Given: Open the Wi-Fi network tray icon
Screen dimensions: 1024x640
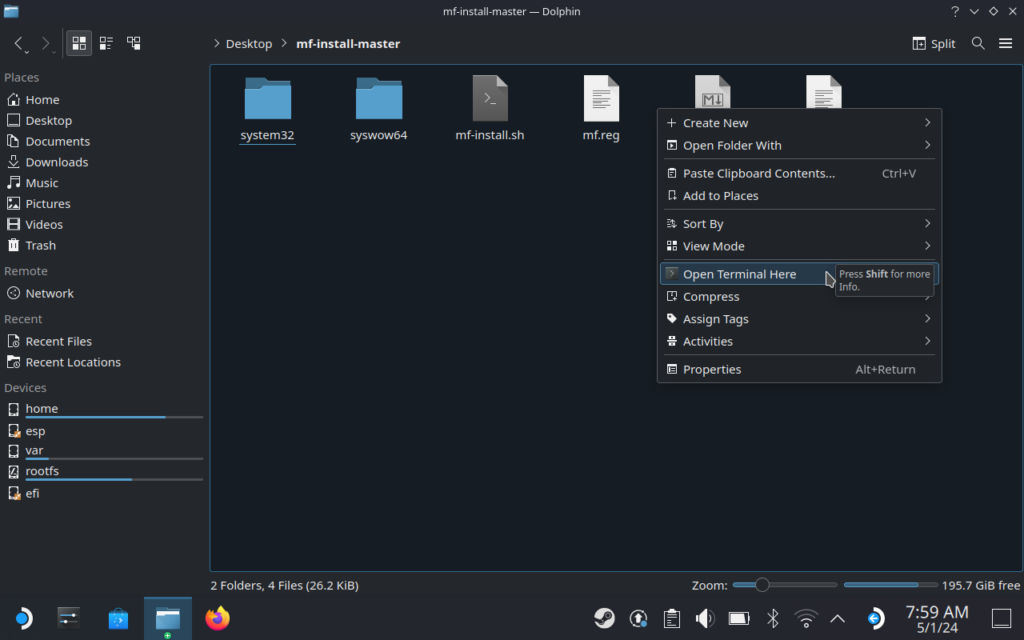Looking at the screenshot, I should pos(806,618).
